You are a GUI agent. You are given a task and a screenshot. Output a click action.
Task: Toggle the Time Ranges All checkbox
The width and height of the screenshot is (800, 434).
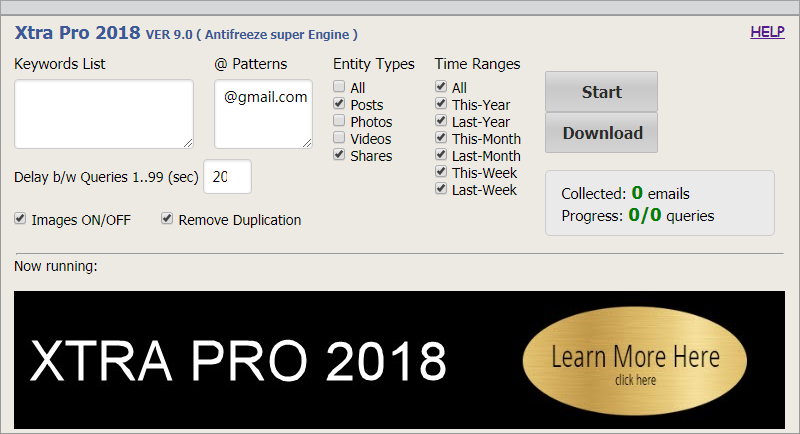(441, 86)
